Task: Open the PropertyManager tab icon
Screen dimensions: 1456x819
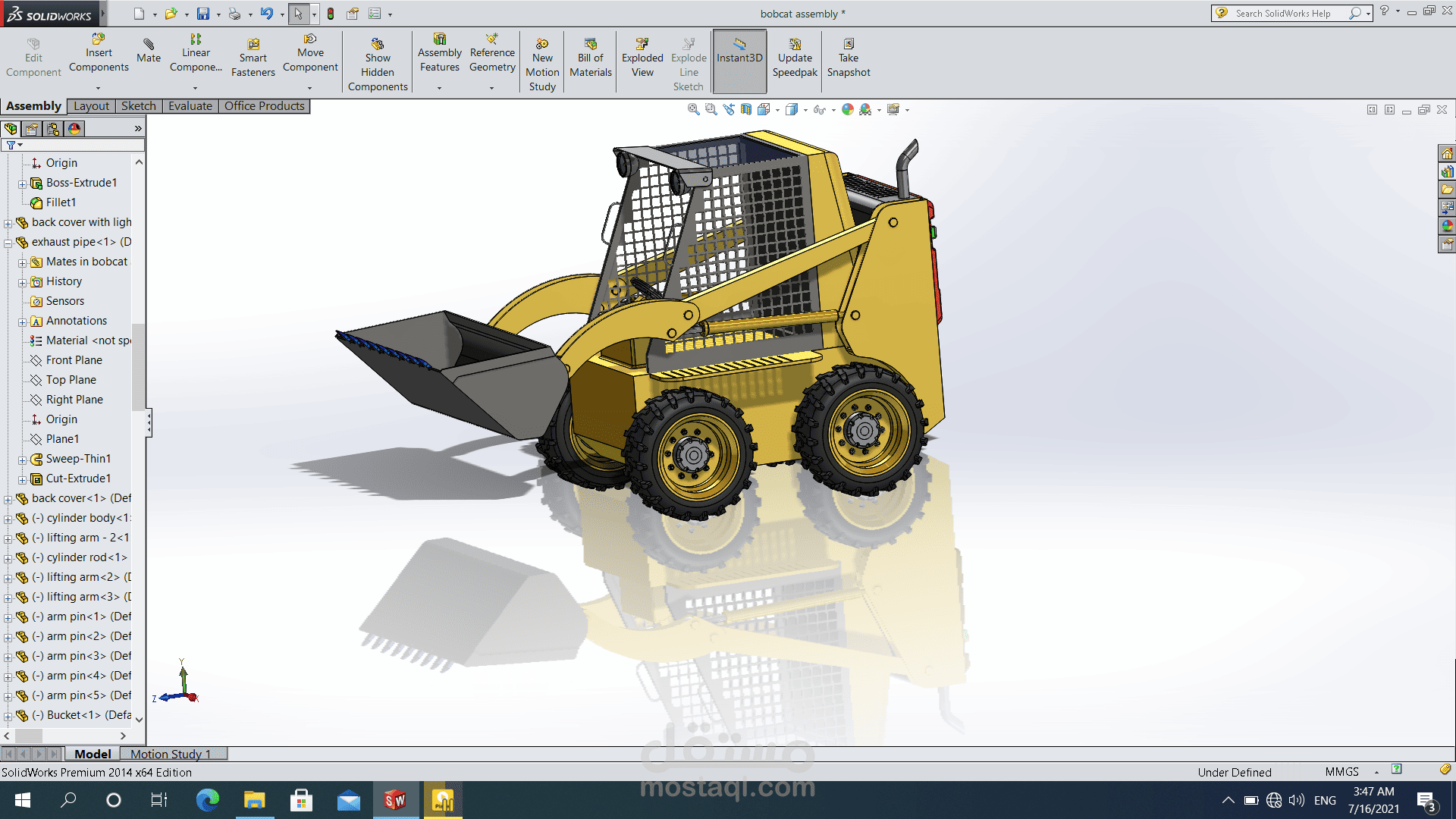Action: [x=32, y=129]
